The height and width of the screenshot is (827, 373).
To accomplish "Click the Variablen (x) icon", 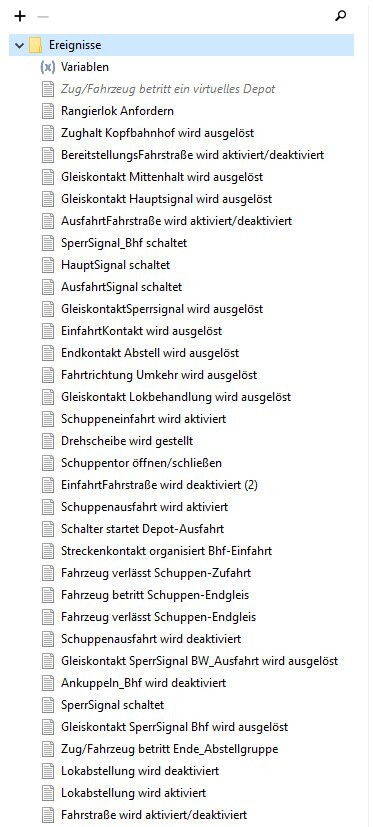I will tap(48, 67).
